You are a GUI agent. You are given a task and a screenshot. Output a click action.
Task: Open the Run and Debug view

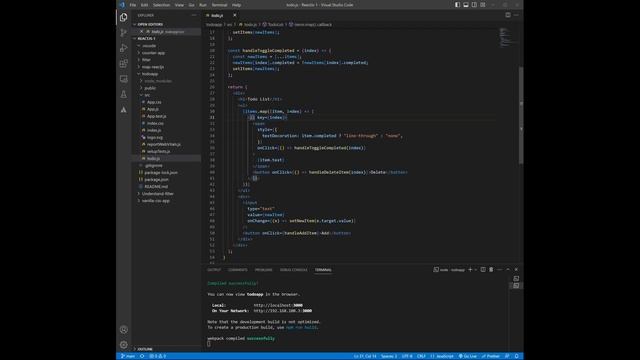coord(124,48)
